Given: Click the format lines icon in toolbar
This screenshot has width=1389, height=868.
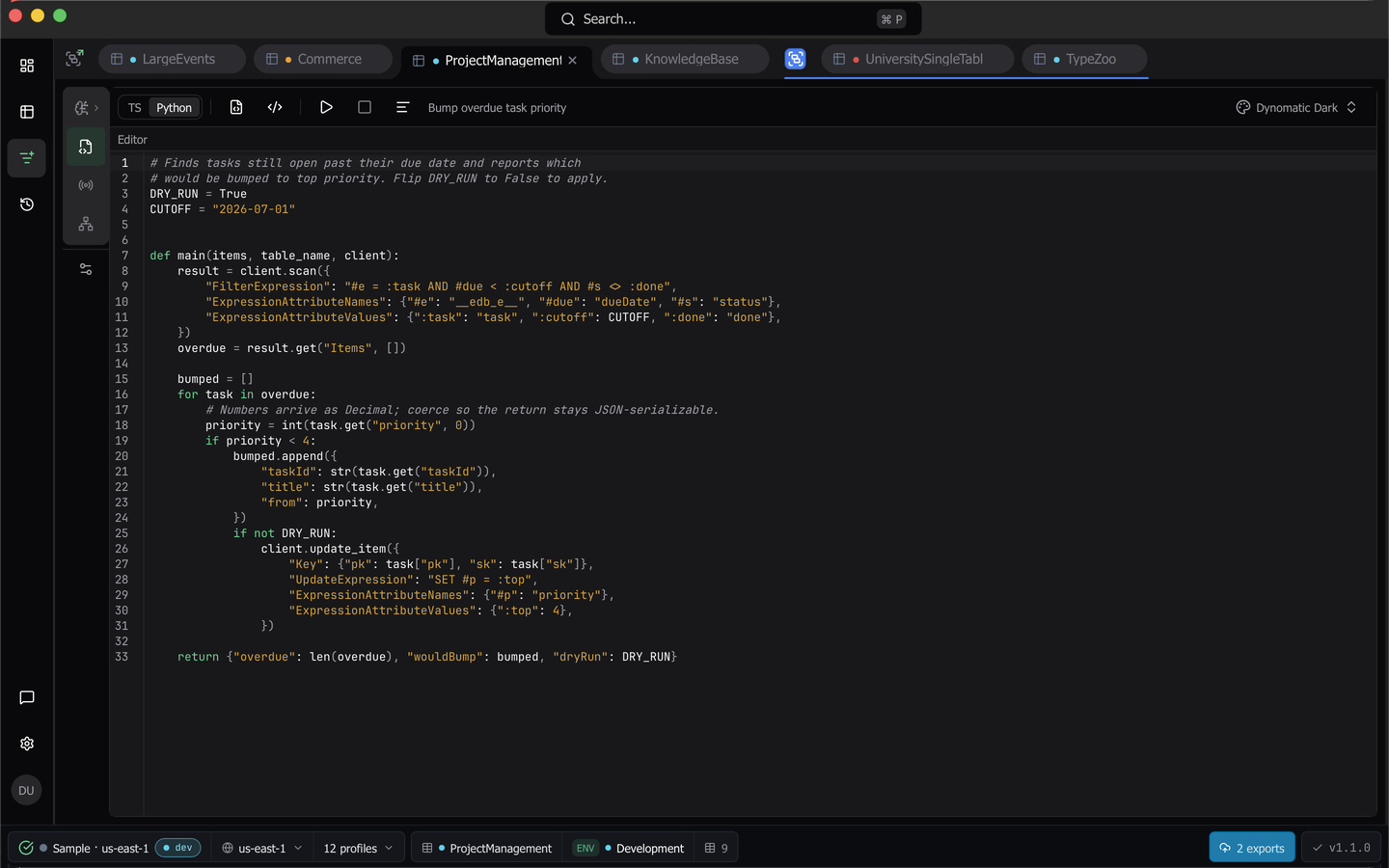Looking at the screenshot, I should (x=402, y=107).
